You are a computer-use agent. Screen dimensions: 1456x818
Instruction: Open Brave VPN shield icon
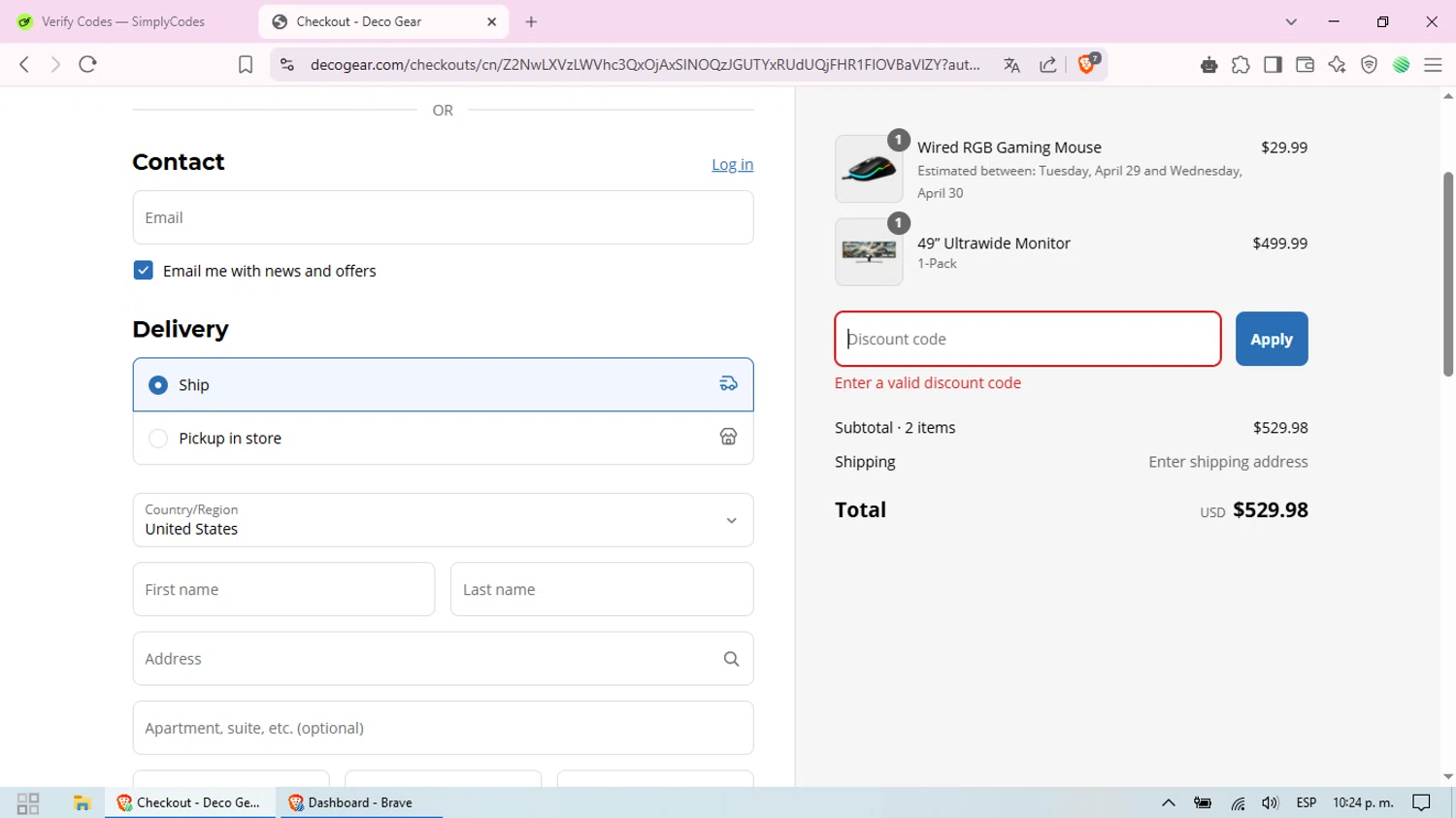pos(1369,65)
